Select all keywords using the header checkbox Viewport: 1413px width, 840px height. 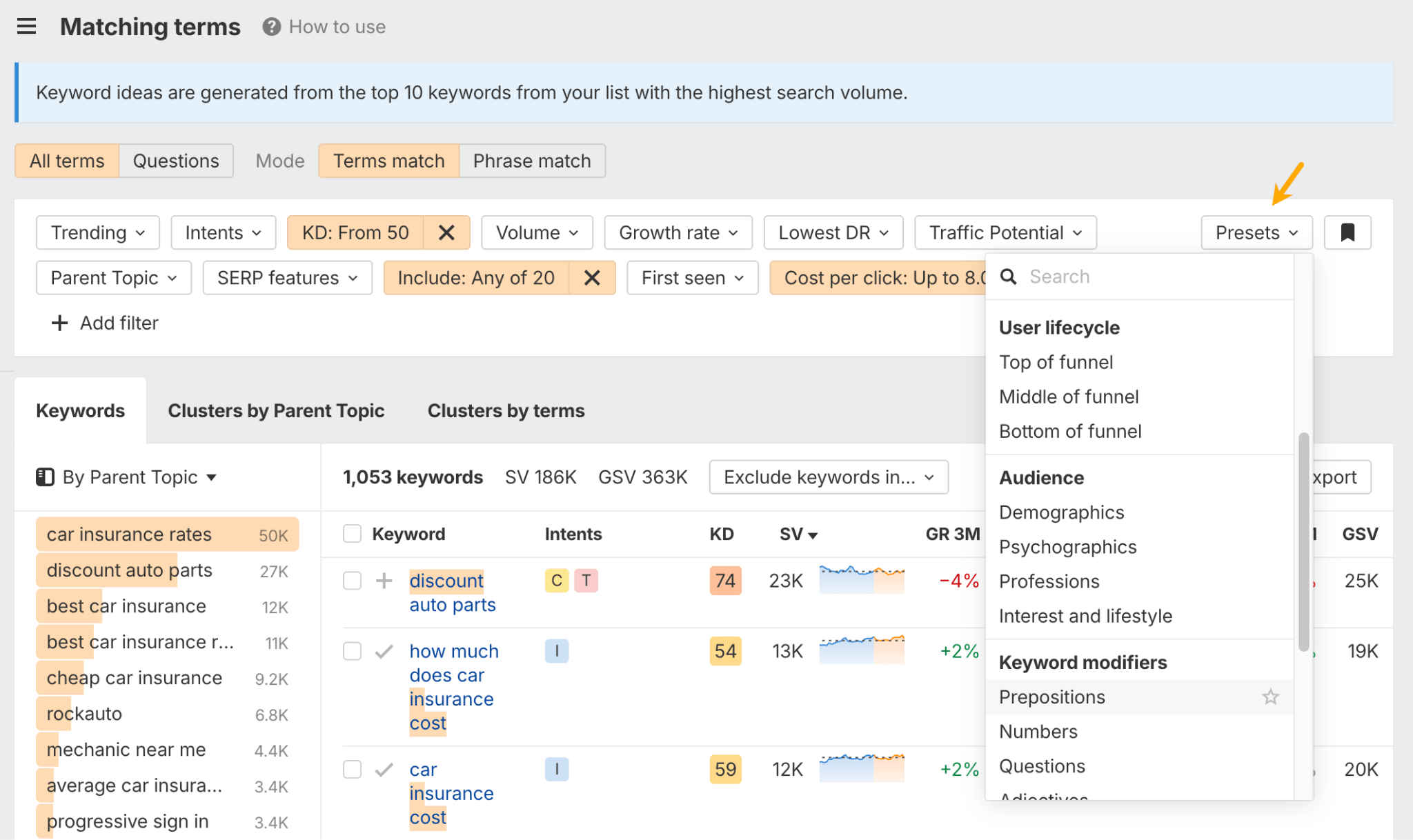pos(352,533)
